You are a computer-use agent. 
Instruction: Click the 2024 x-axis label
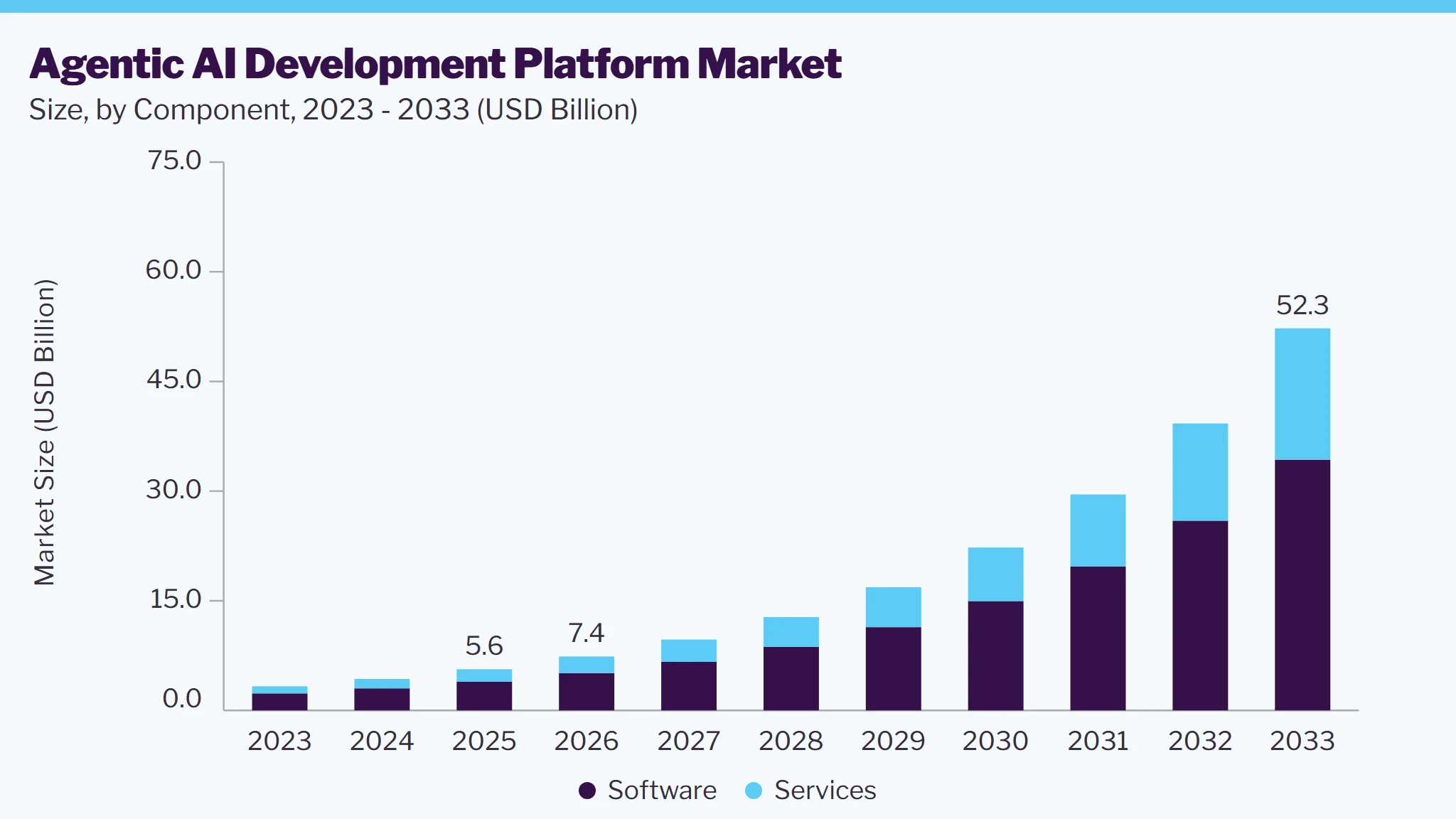click(382, 742)
